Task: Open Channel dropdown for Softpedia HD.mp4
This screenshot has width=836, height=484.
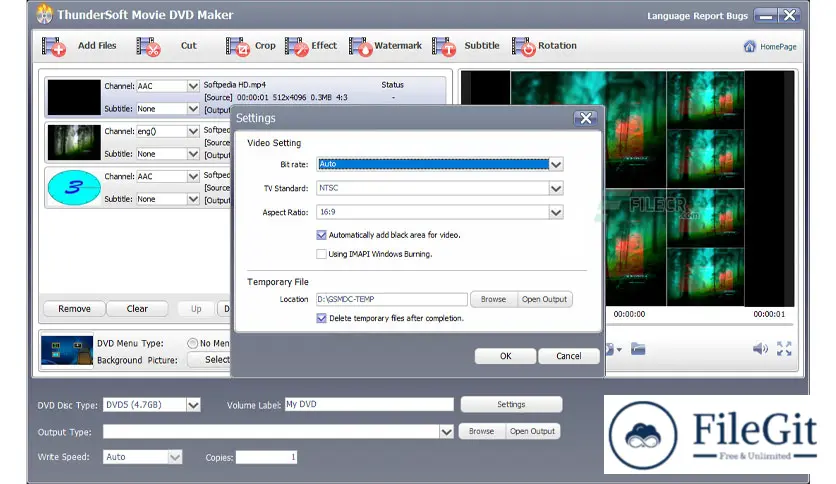Action: [193, 86]
